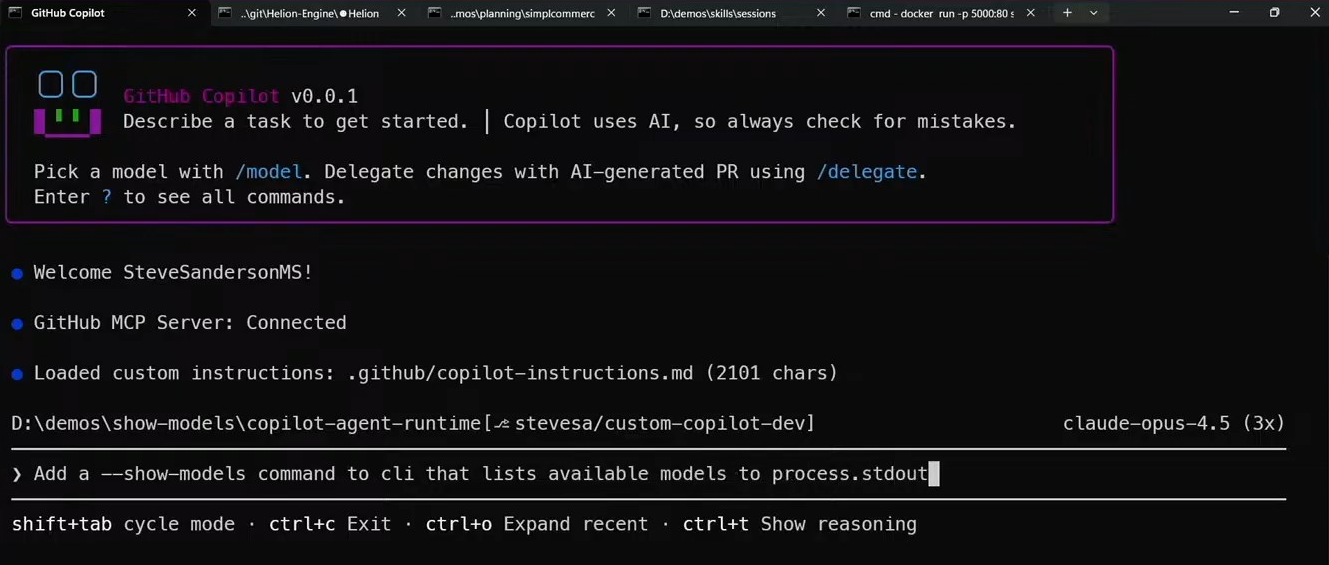Click GitHub MCP Server: Connected line
Image resolution: width=1329 pixels, height=565 pixels.
(190, 323)
